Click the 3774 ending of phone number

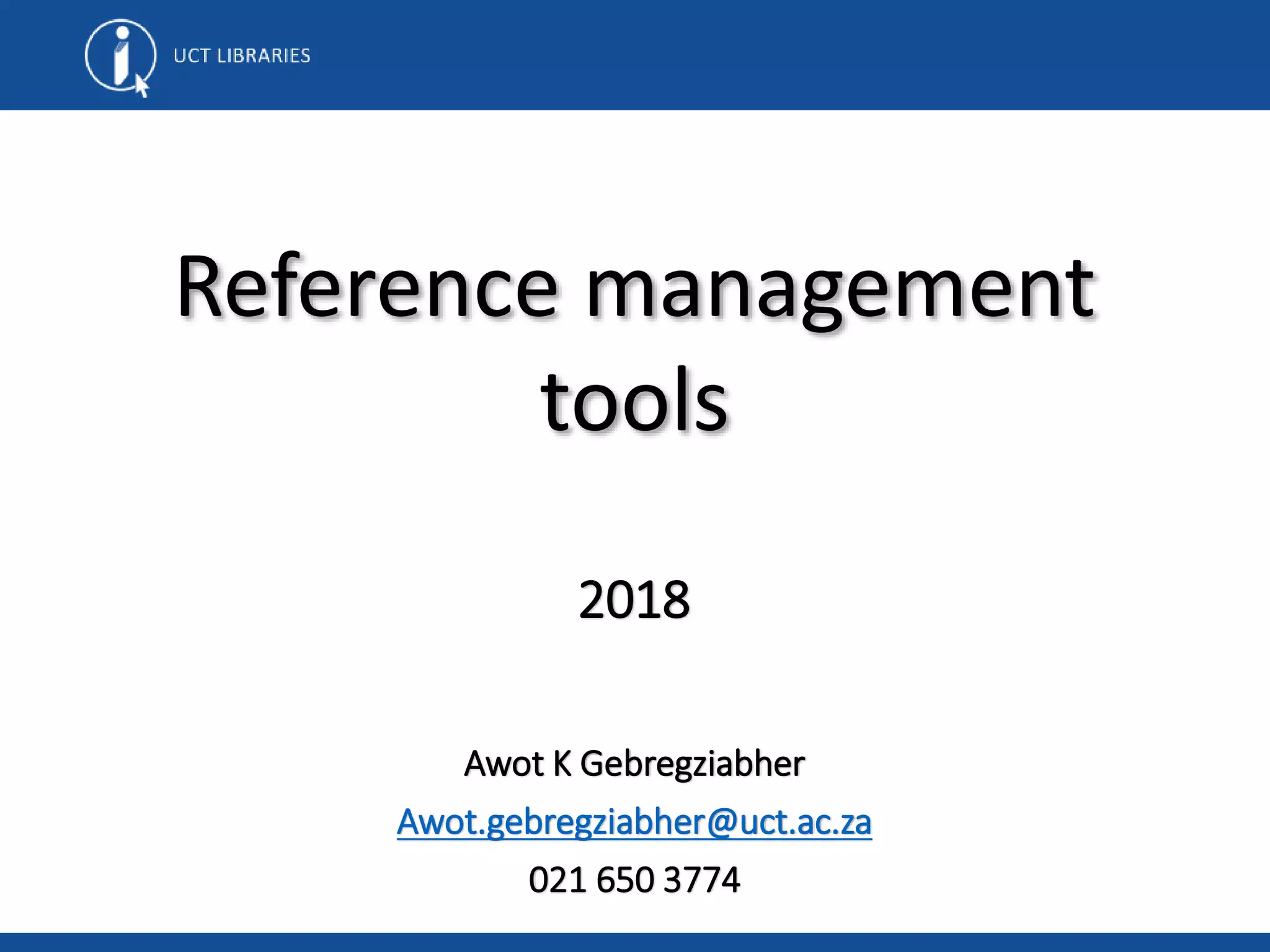pos(701,879)
